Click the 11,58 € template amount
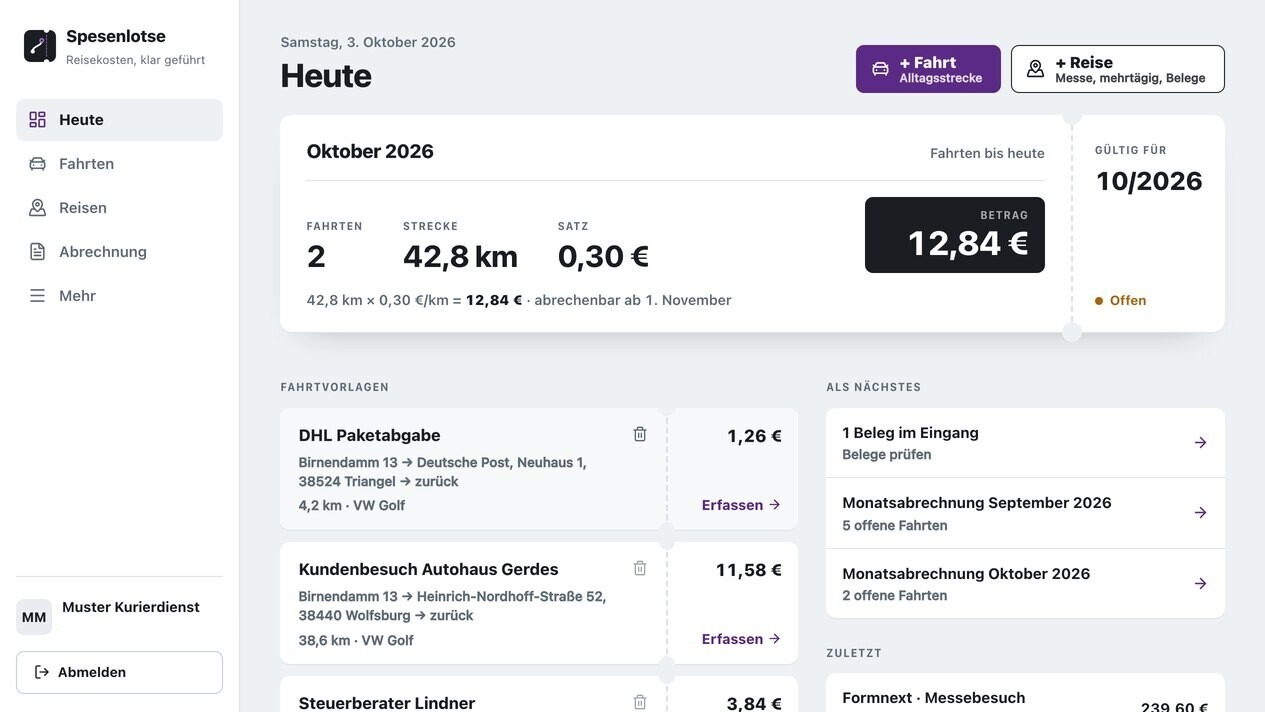 click(x=749, y=570)
